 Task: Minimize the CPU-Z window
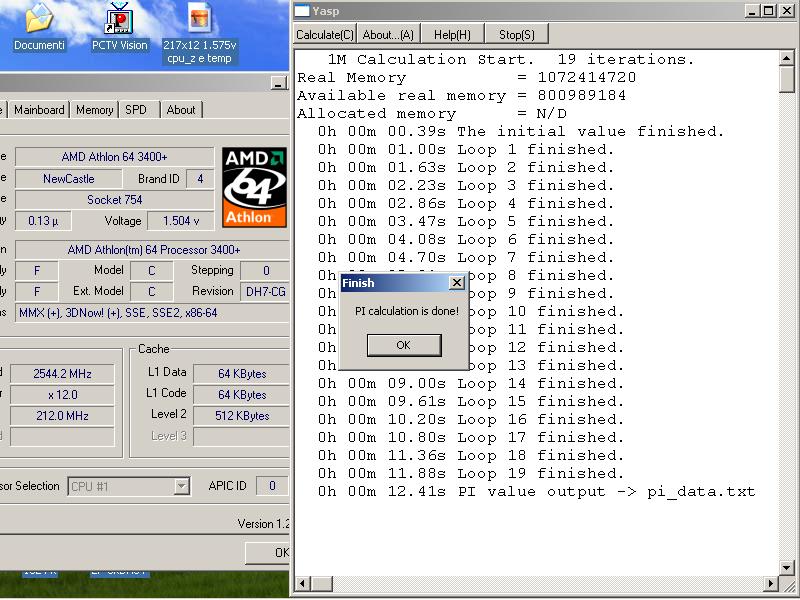coord(279,83)
